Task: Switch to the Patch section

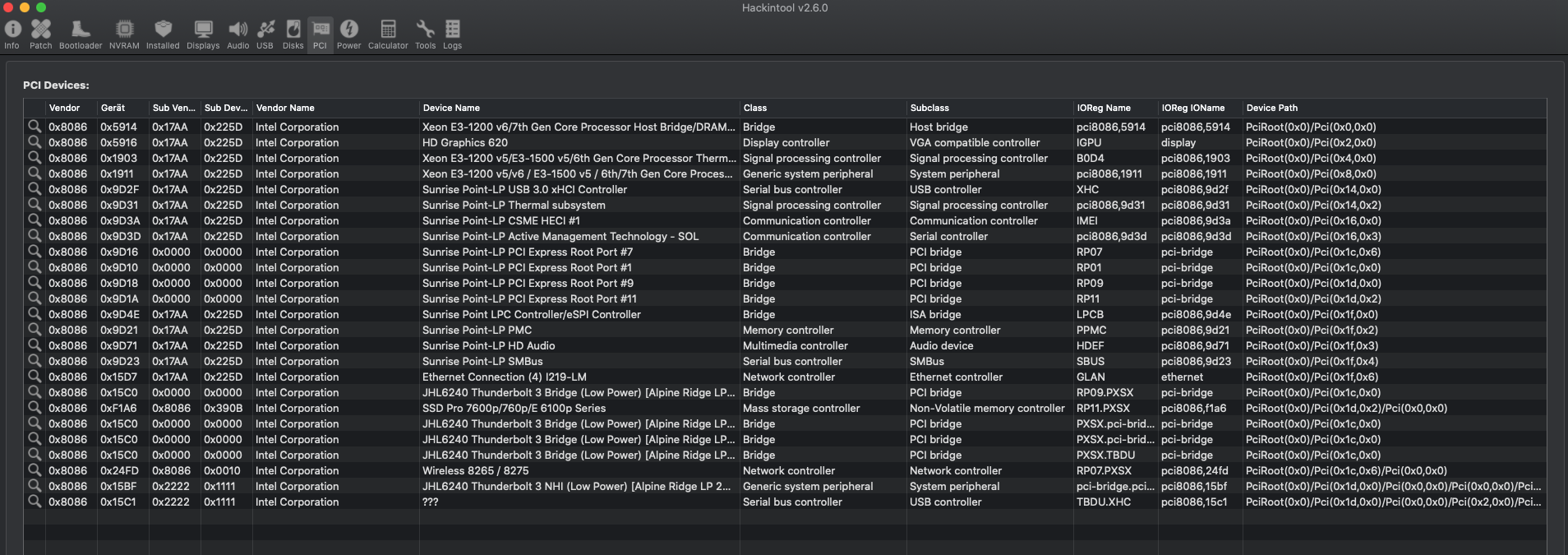Action: [40, 35]
